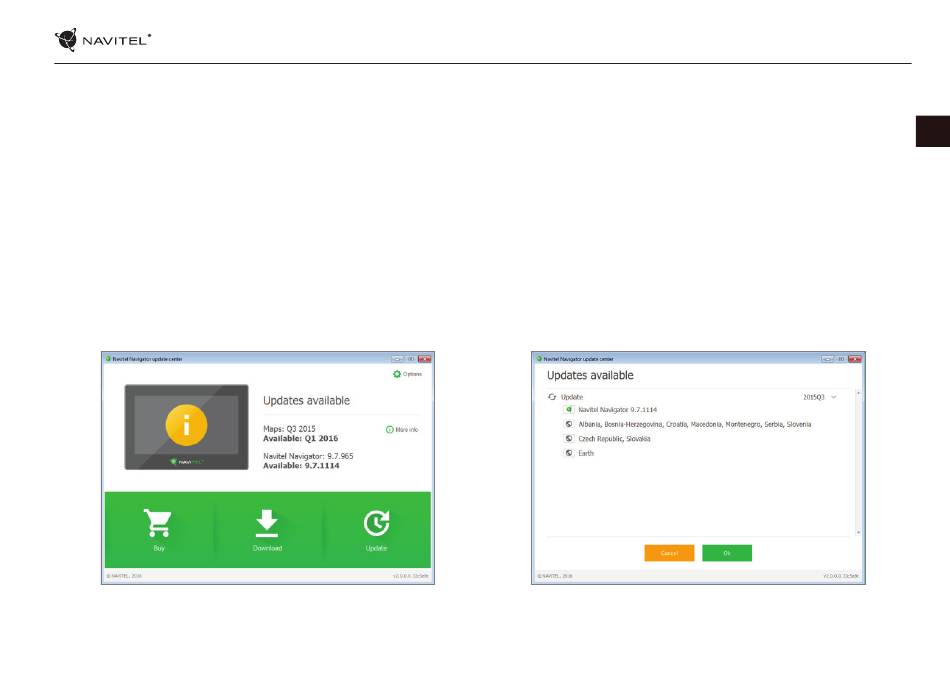The height and width of the screenshot is (673, 950).
Task: Select the Albania, Bosnia-Herzegovina, Croatia row text
Action: click(x=694, y=424)
